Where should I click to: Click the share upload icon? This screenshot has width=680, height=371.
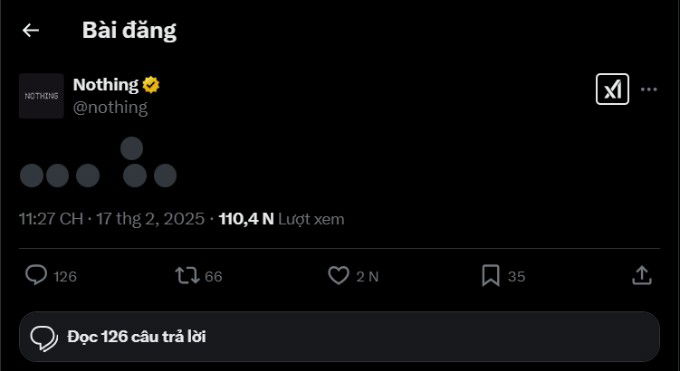point(642,276)
